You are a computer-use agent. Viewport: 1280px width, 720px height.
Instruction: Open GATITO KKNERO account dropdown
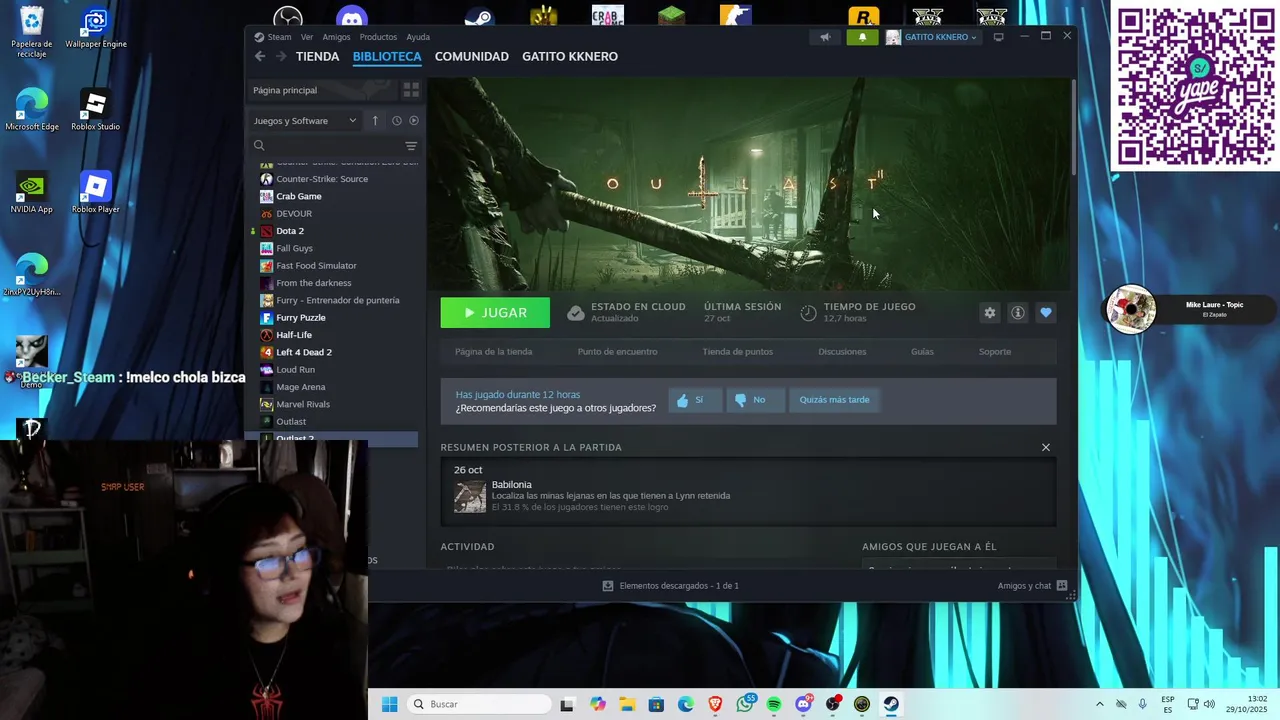pos(932,37)
